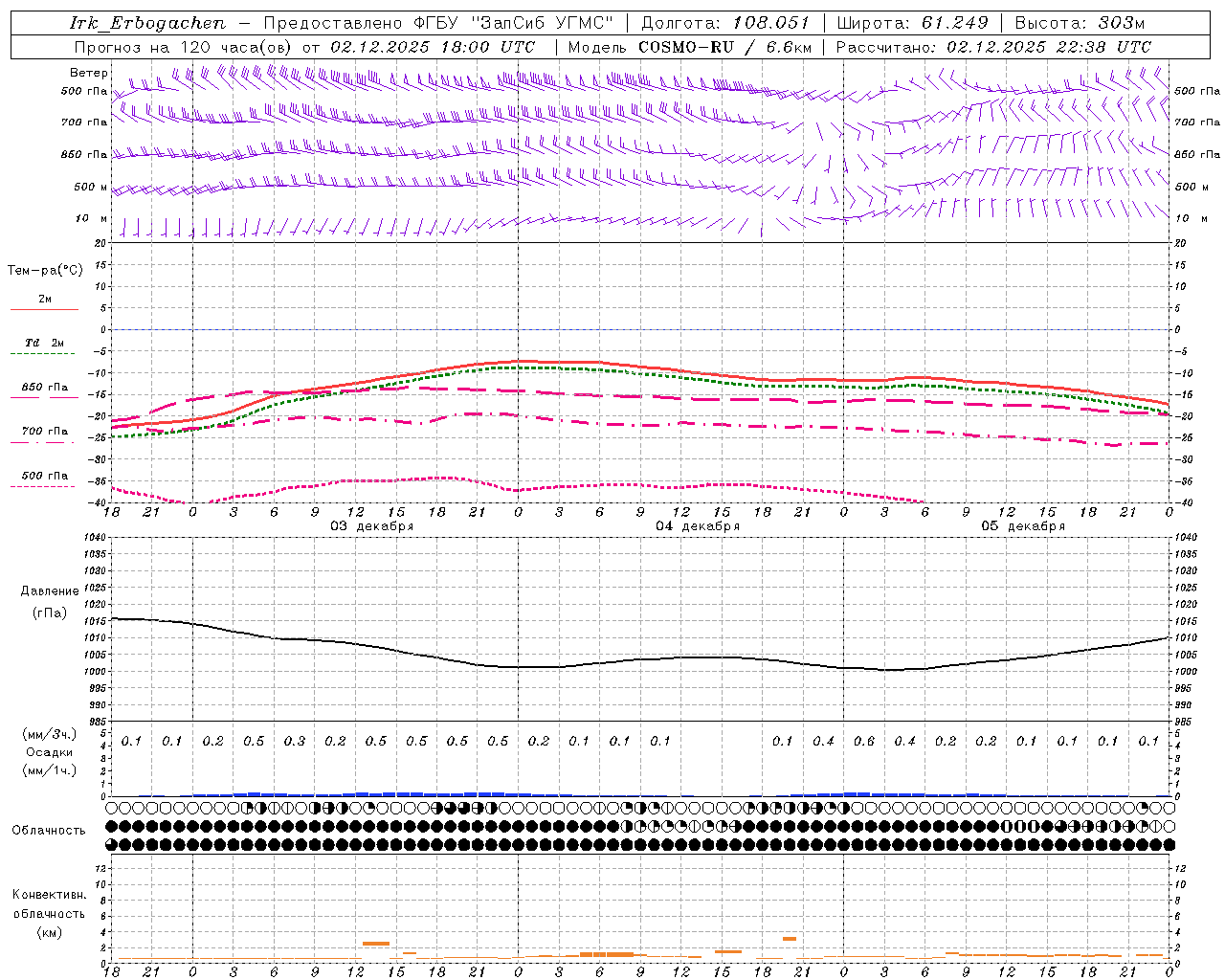Click the calculated time '02.12.2025 22:38 UTC'

[1049, 47]
